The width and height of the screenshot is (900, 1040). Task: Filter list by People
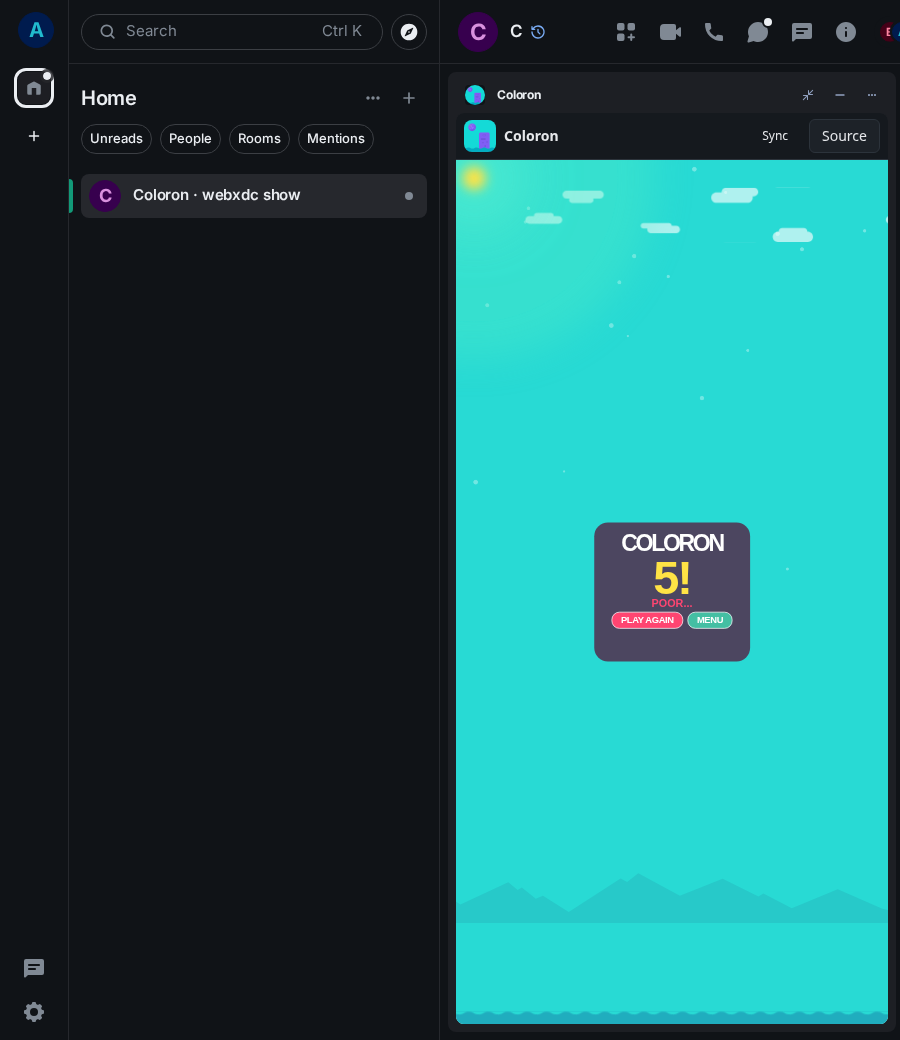click(x=190, y=139)
